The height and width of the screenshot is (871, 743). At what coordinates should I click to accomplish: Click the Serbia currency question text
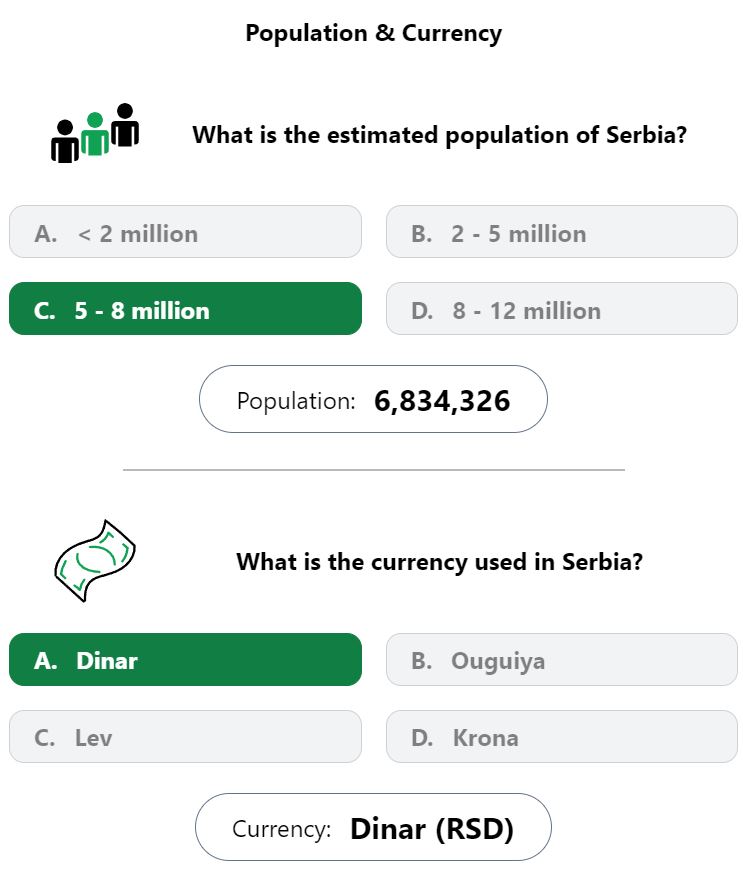click(x=440, y=562)
